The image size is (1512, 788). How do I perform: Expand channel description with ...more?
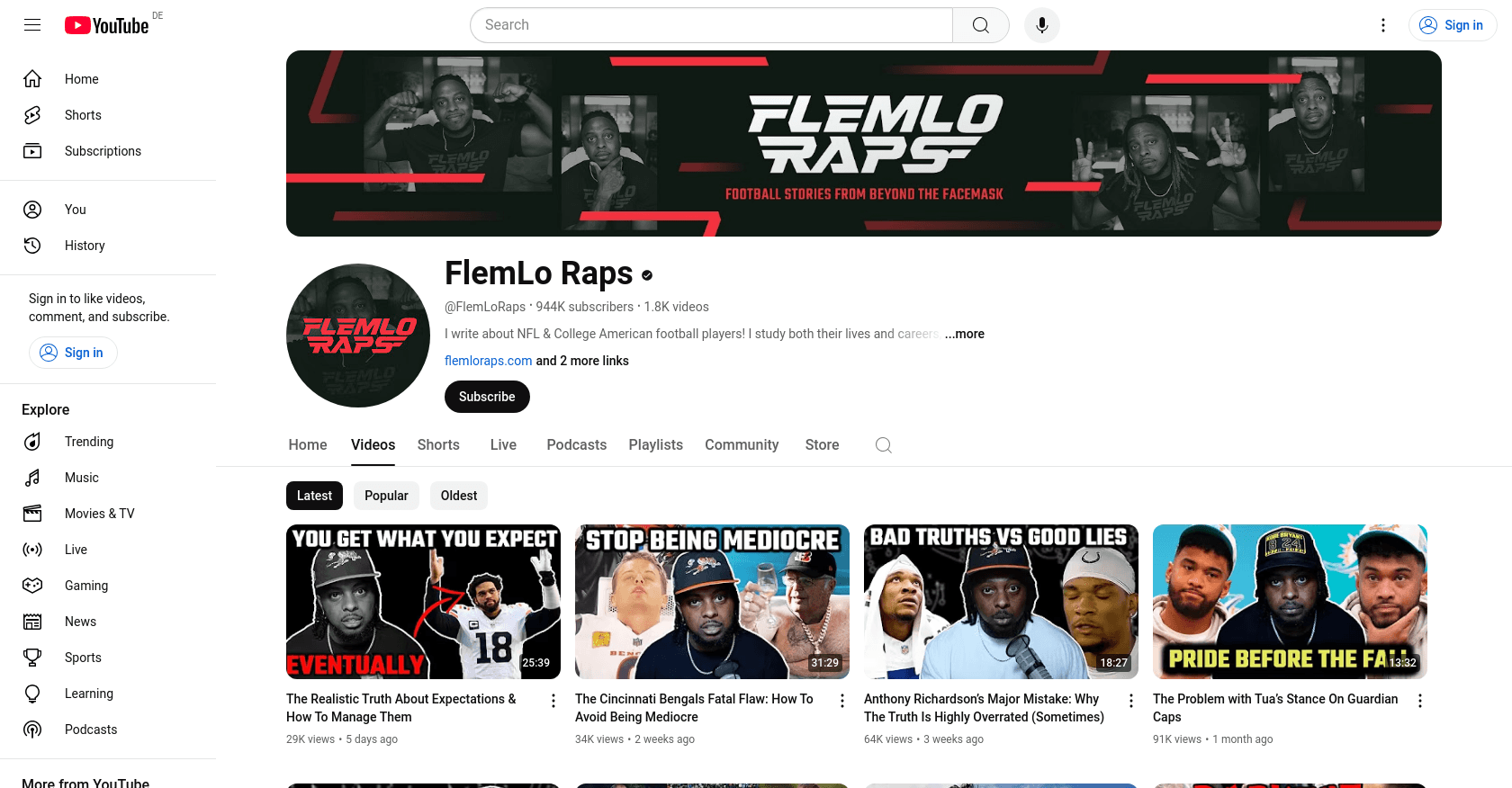[x=964, y=334]
